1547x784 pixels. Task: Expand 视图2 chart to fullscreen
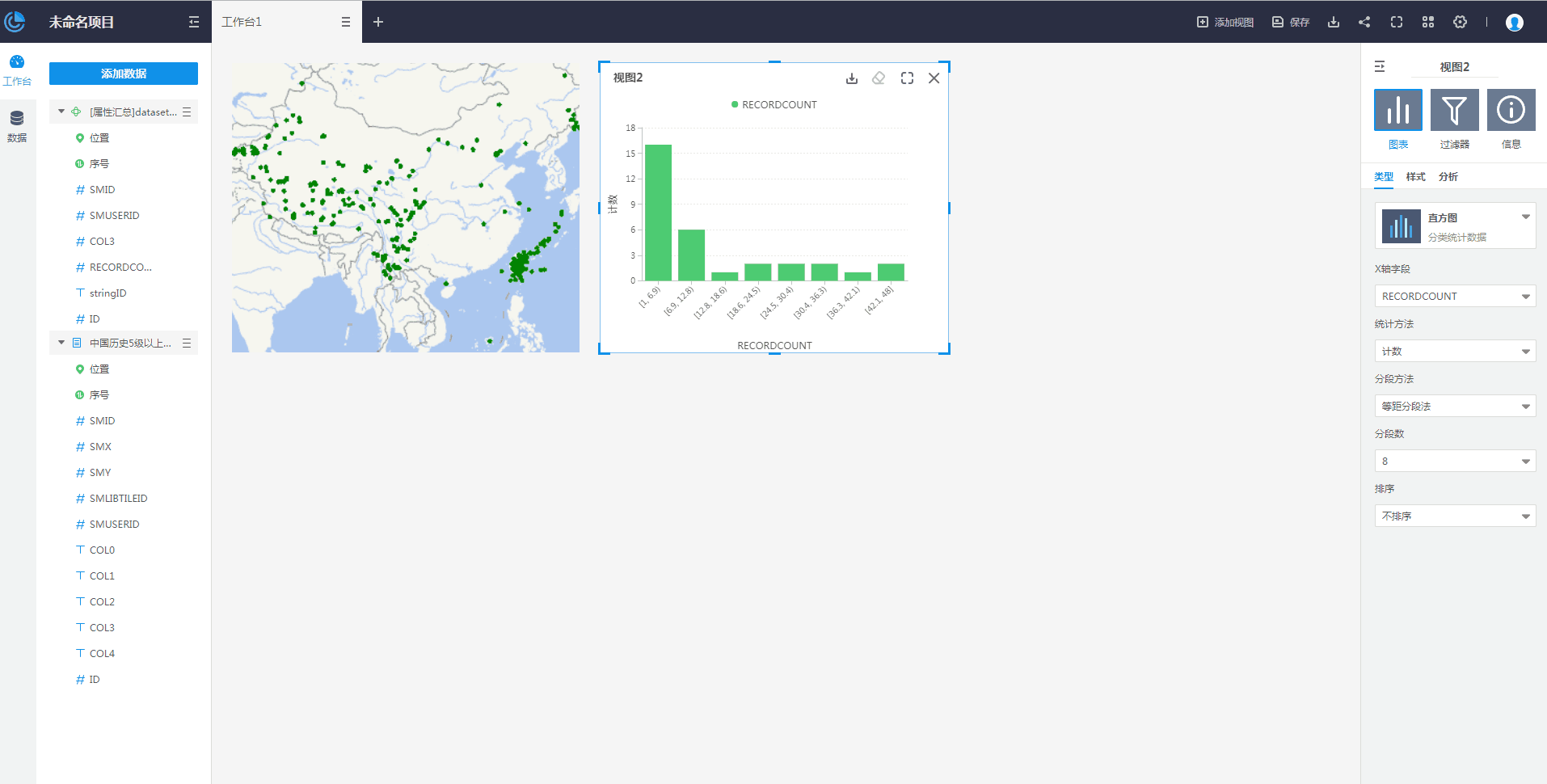pos(907,78)
